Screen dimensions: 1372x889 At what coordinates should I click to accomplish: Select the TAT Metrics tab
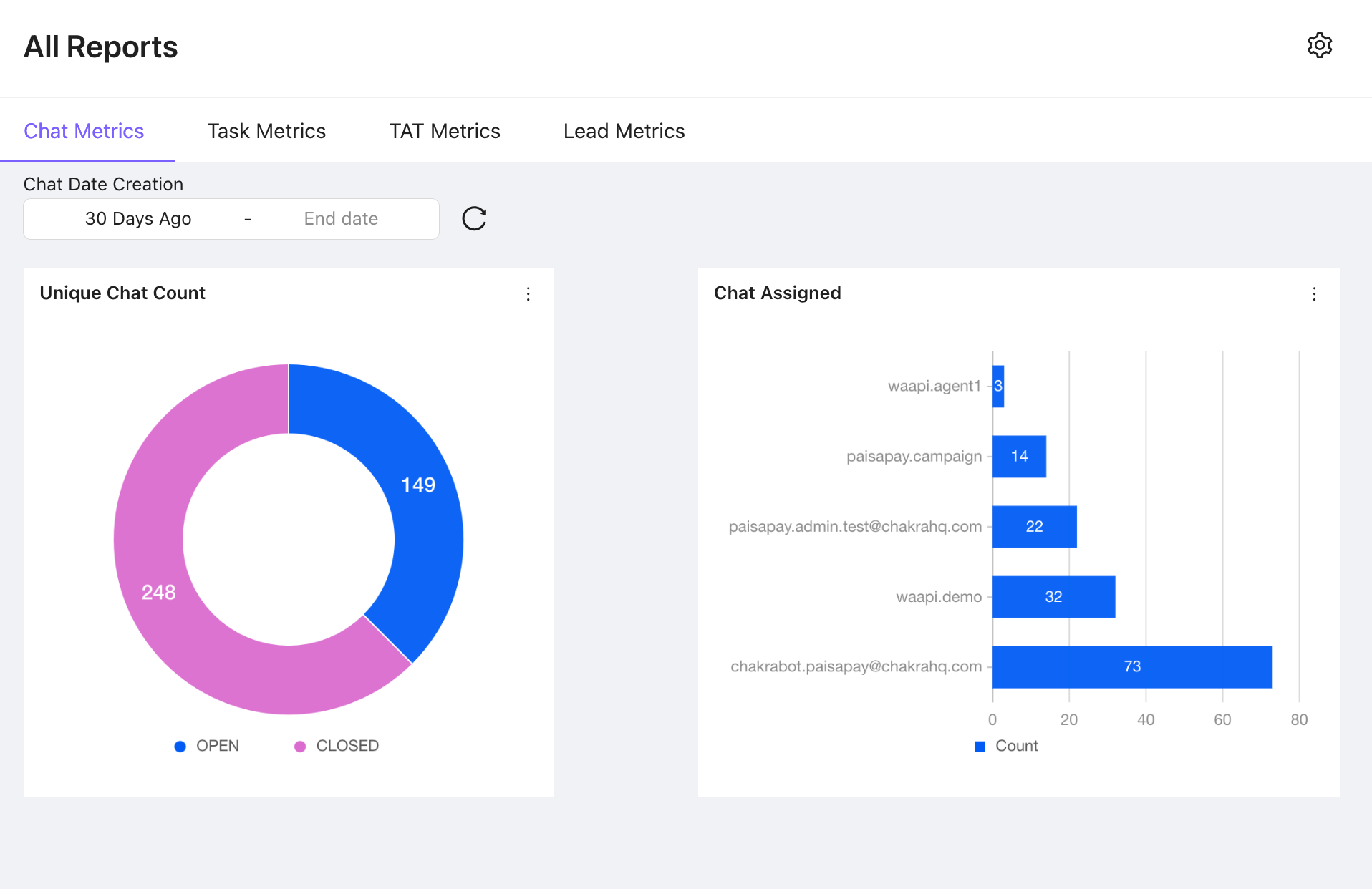click(x=444, y=131)
